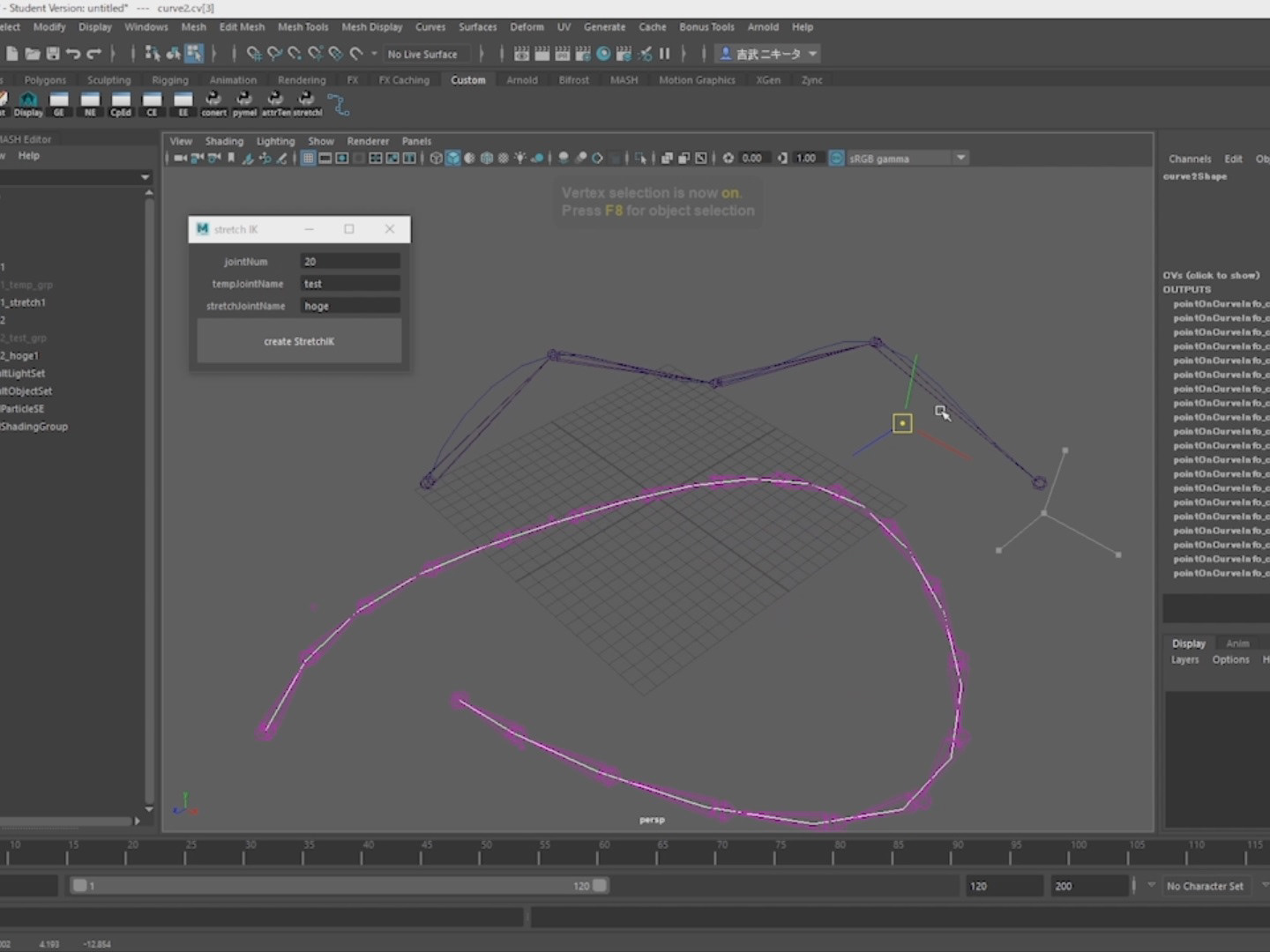Select 2_hoge1 in the outliner
Image resolution: width=1270 pixels, height=952 pixels.
tap(19, 355)
